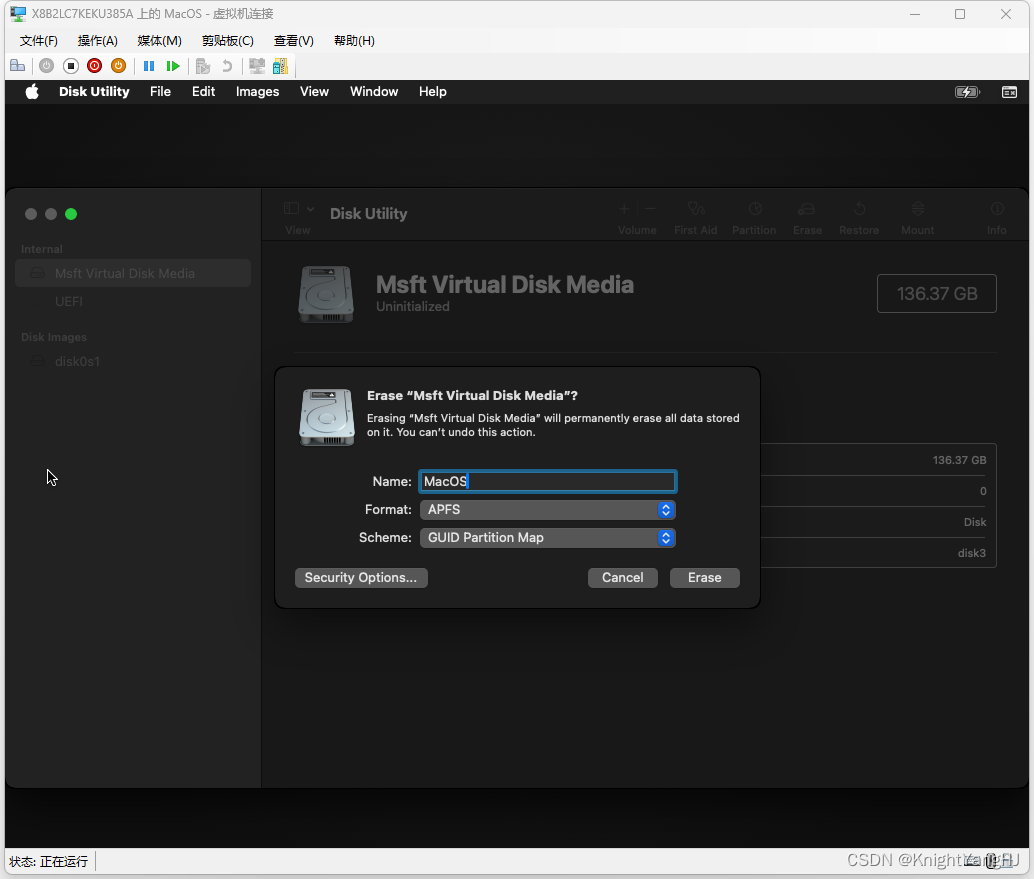The width and height of the screenshot is (1034, 879).
Task: Open the 文件(F) menu
Action: (38, 41)
